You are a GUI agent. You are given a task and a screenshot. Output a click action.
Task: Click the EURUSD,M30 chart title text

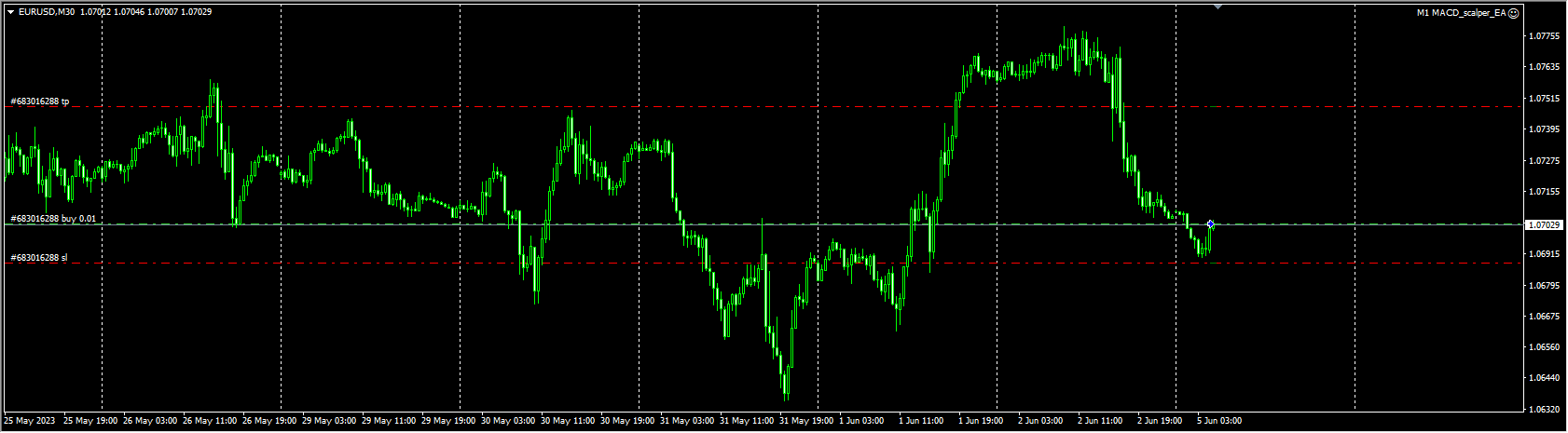[x=47, y=12]
